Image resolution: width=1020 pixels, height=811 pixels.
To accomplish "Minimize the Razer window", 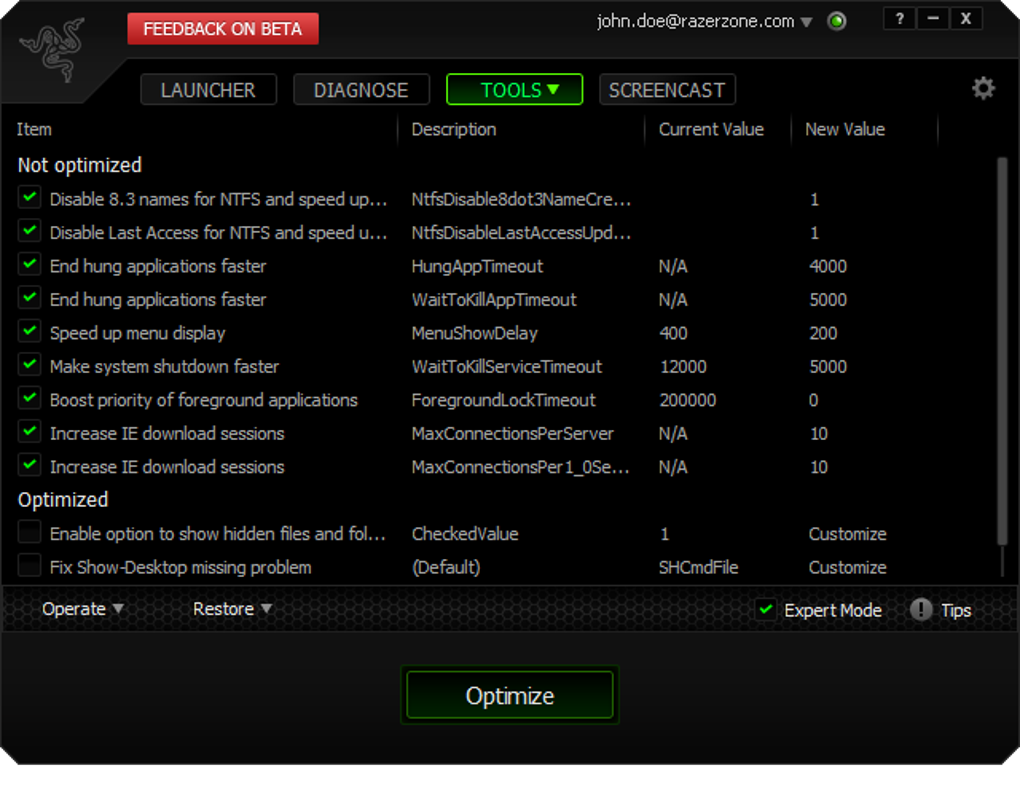I will pyautogui.click(x=932, y=19).
